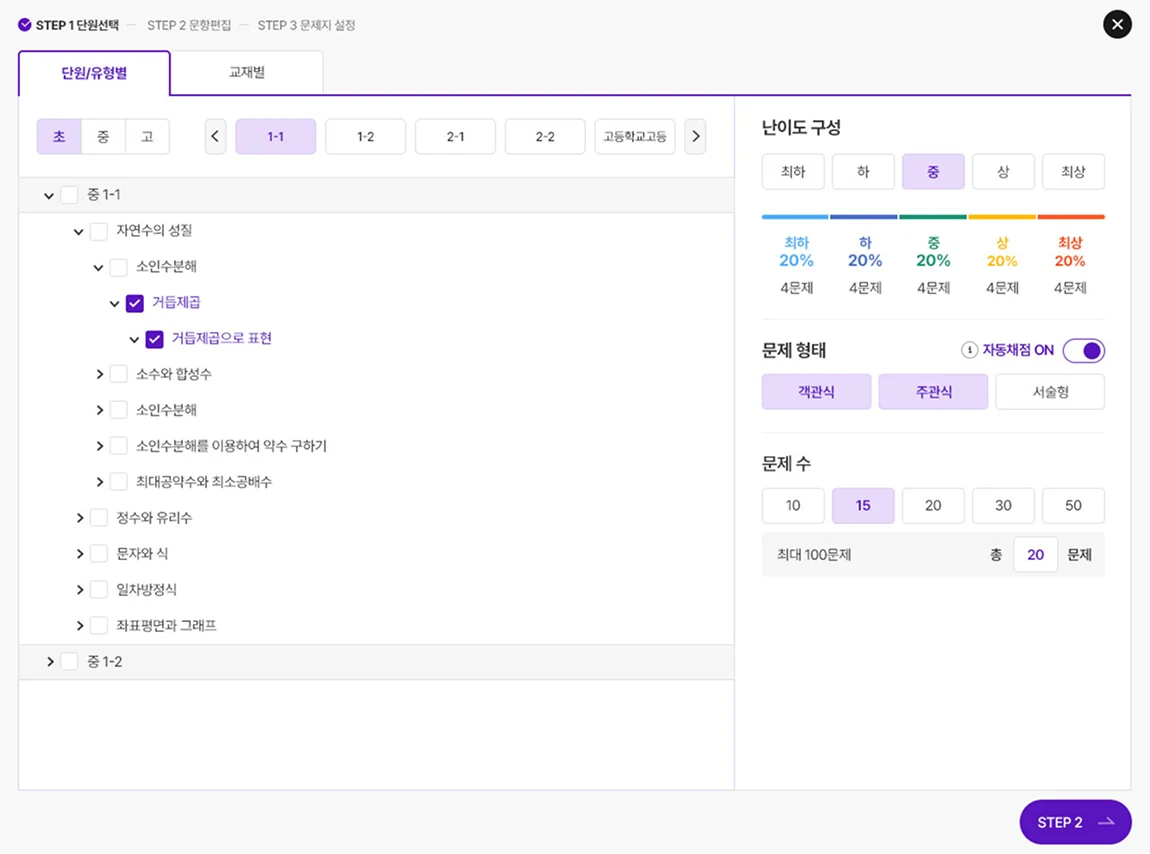Image resolution: width=1150 pixels, height=854 pixels.
Task: Select the 고 grade button
Action: coord(147,136)
